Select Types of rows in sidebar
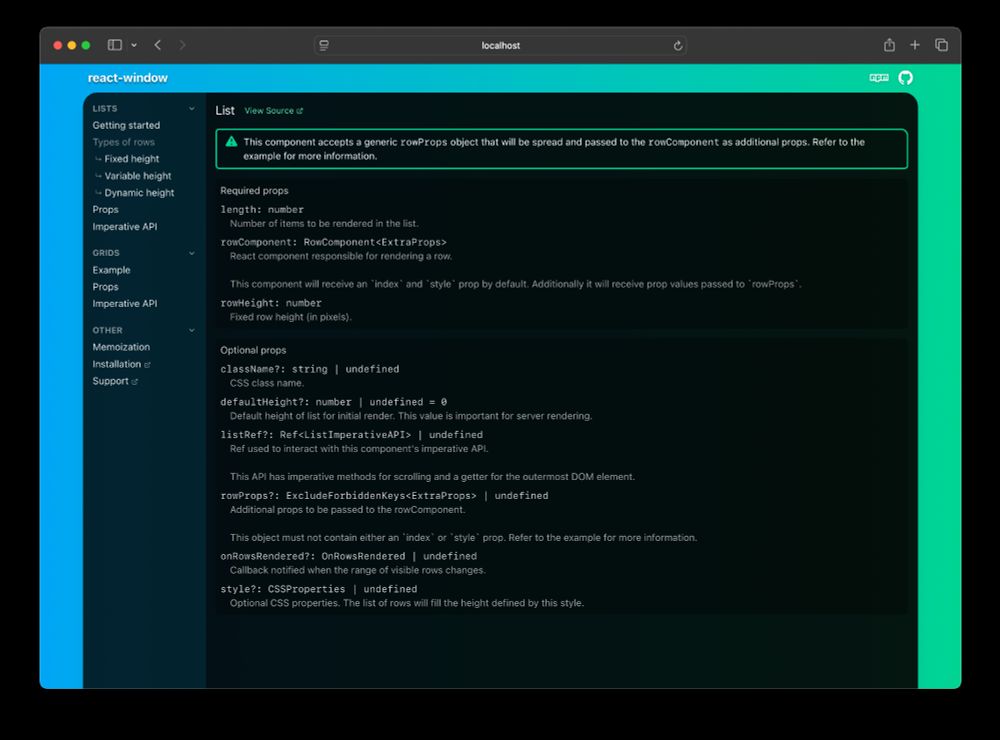This screenshot has height=740, width=1000. point(124,142)
